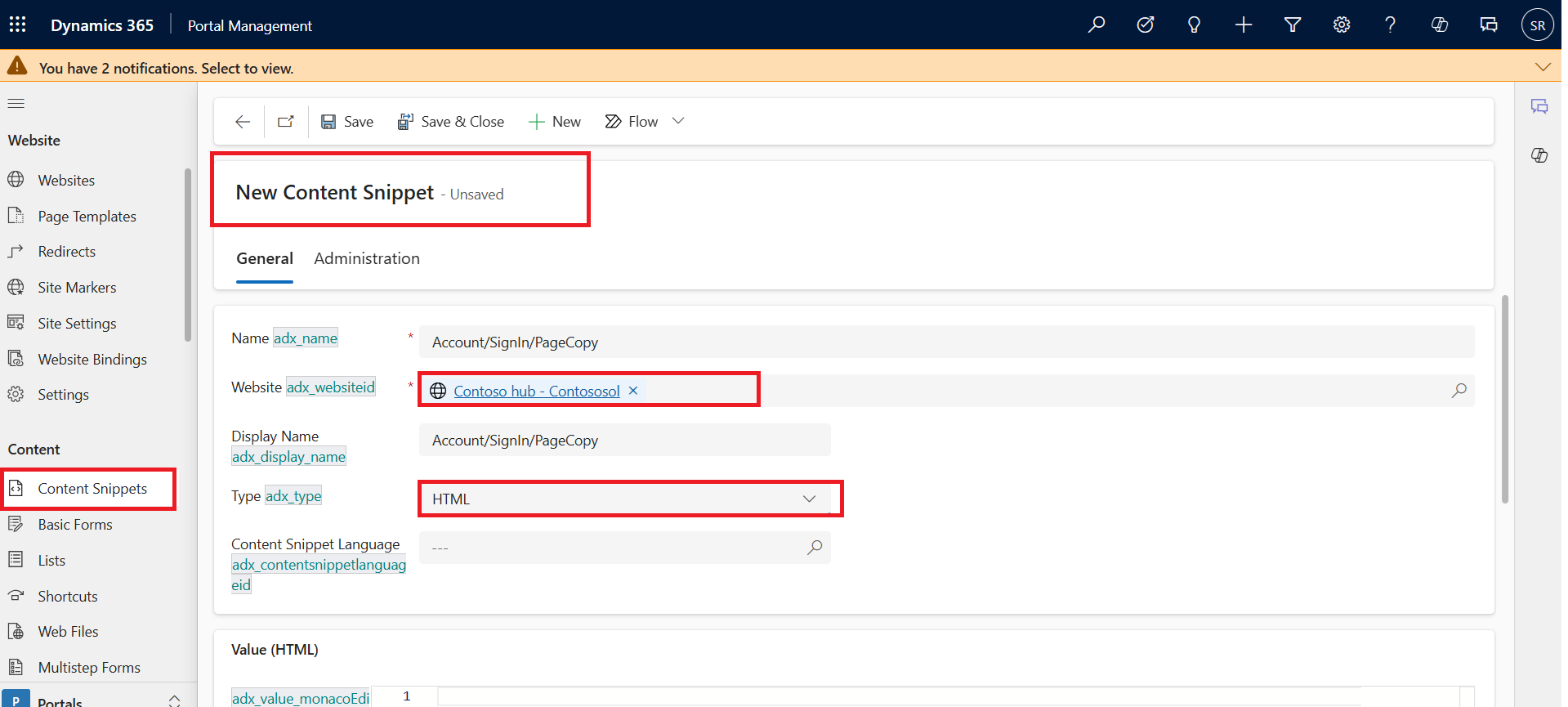Click the lightbulb assistant icon
The height and width of the screenshot is (707, 1568).
1194,25
